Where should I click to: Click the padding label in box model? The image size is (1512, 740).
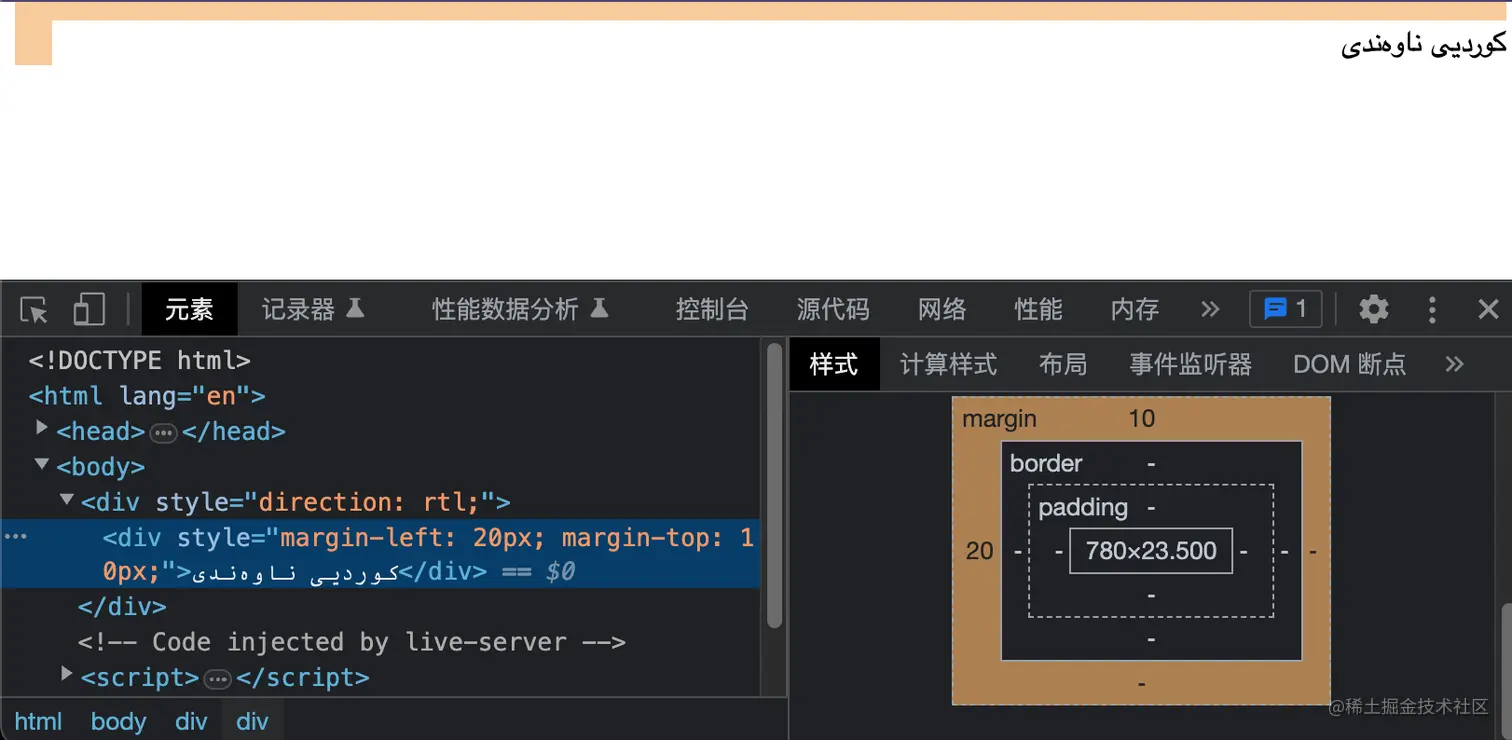pyautogui.click(x=1083, y=507)
